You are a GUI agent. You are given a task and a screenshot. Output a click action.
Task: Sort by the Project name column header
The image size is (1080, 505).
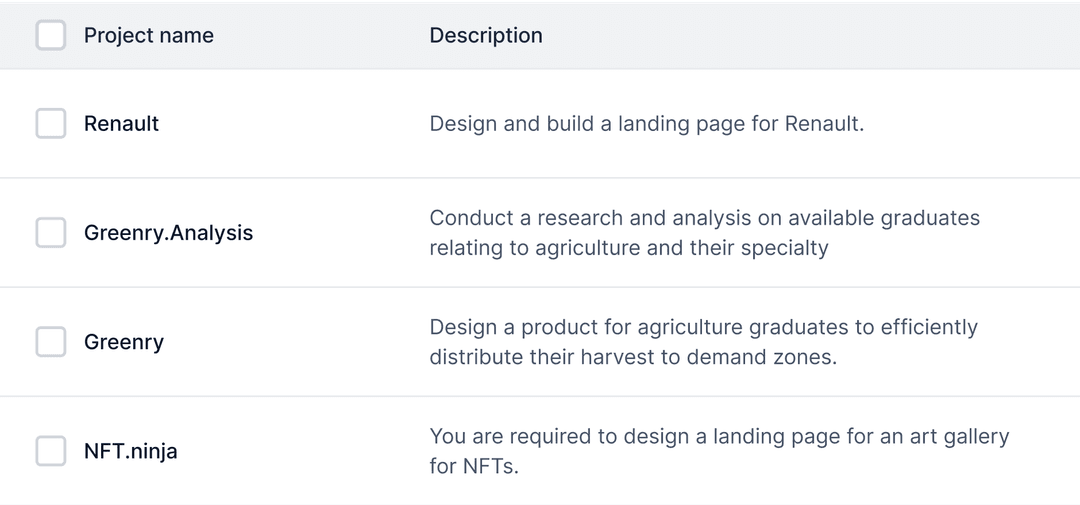(x=149, y=35)
